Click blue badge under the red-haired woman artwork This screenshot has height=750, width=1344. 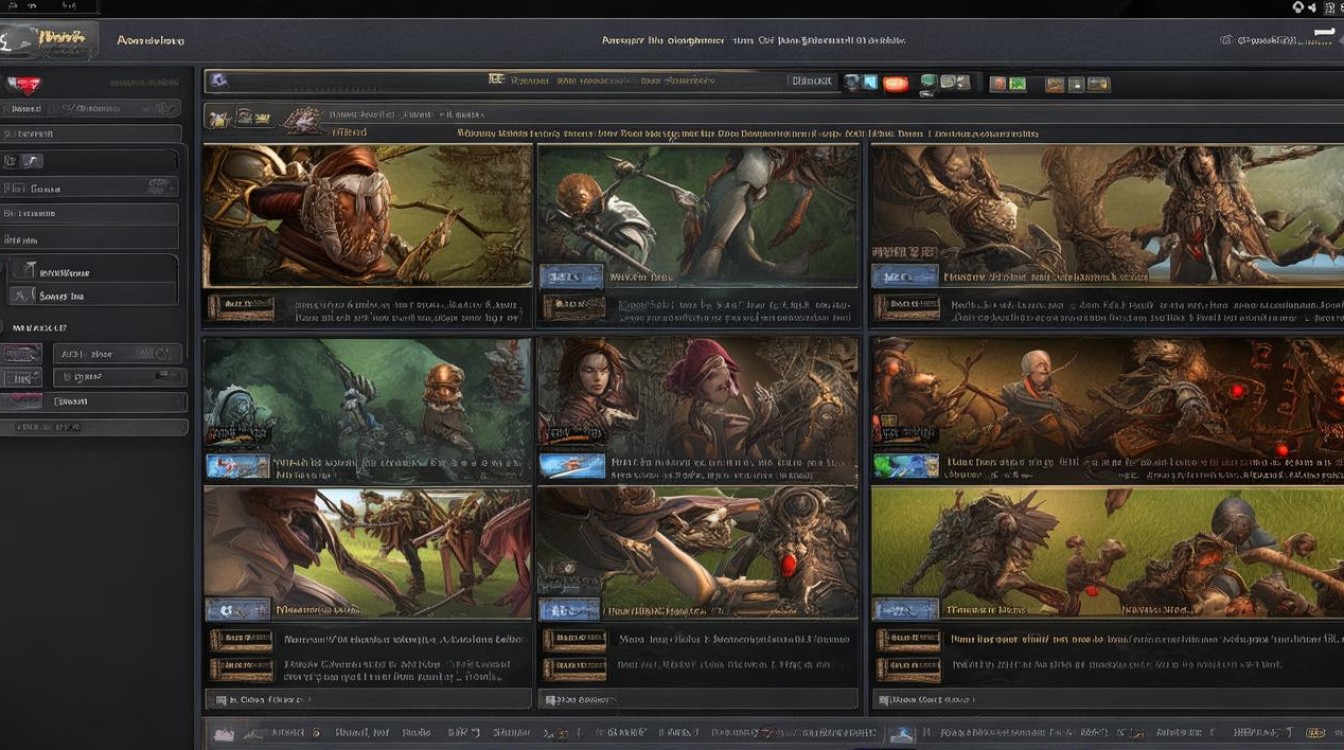(x=572, y=465)
